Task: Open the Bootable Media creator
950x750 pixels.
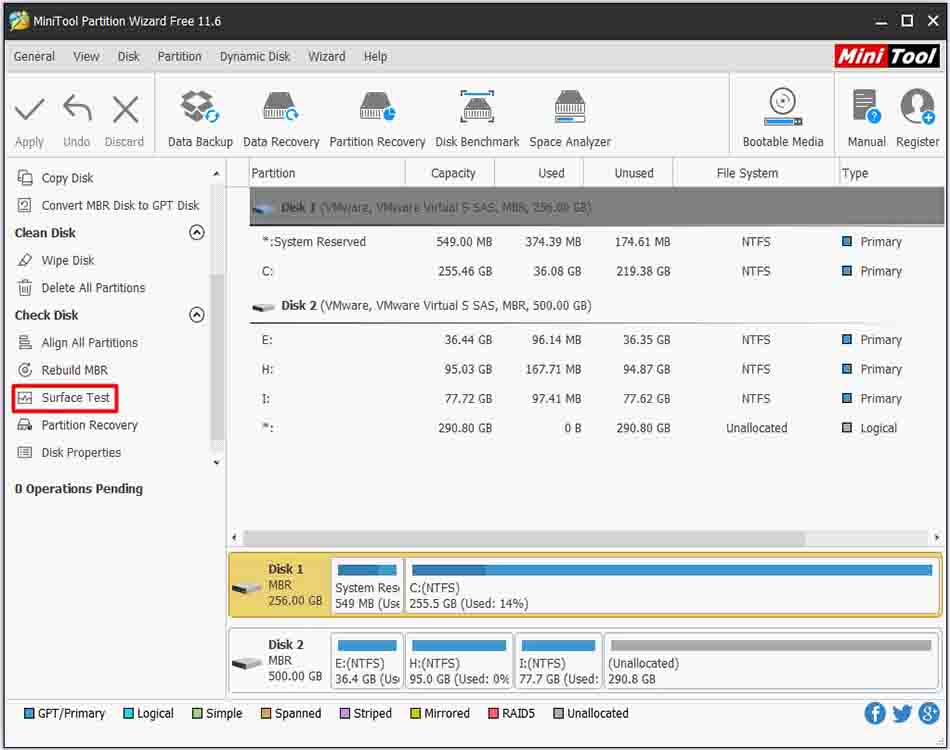Action: [783, 113]
